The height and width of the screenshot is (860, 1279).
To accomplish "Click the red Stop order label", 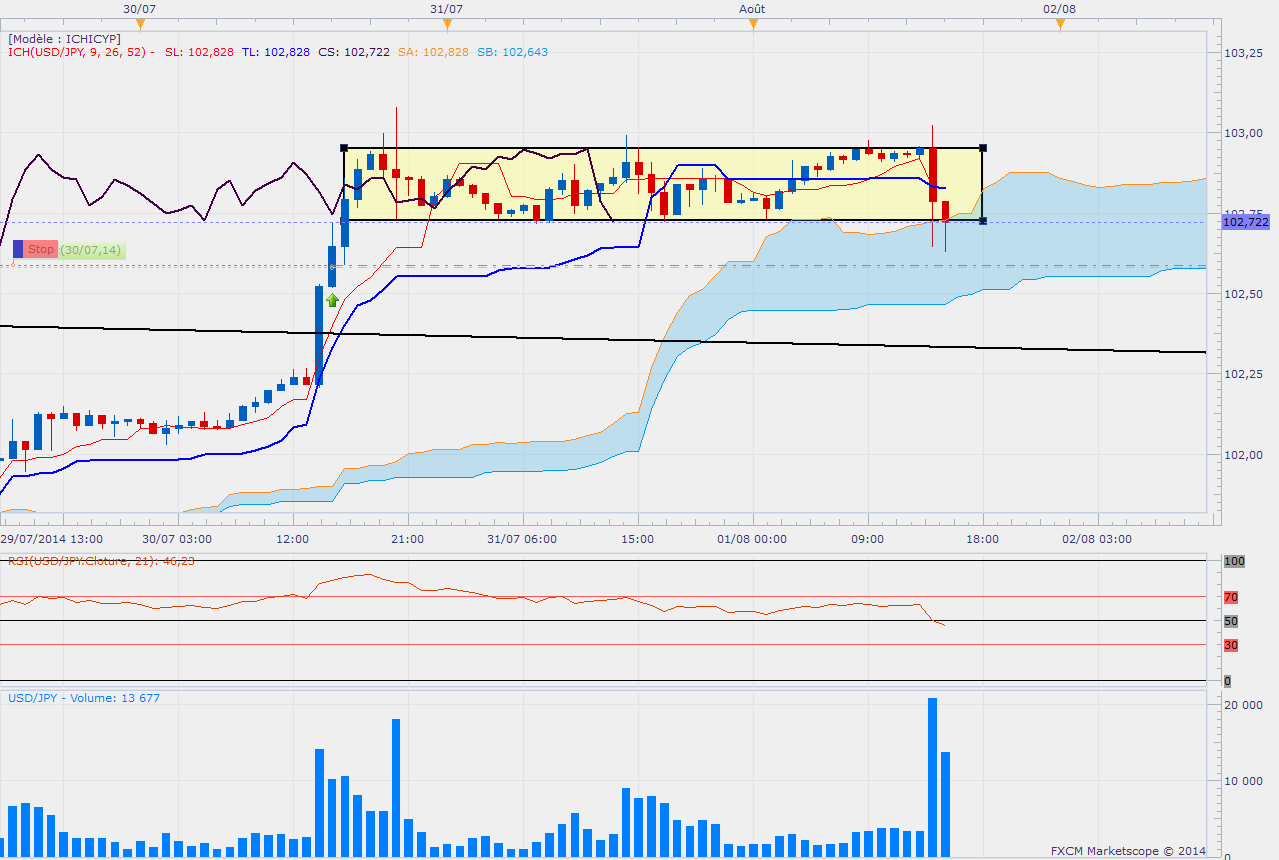I will [41, 249].
